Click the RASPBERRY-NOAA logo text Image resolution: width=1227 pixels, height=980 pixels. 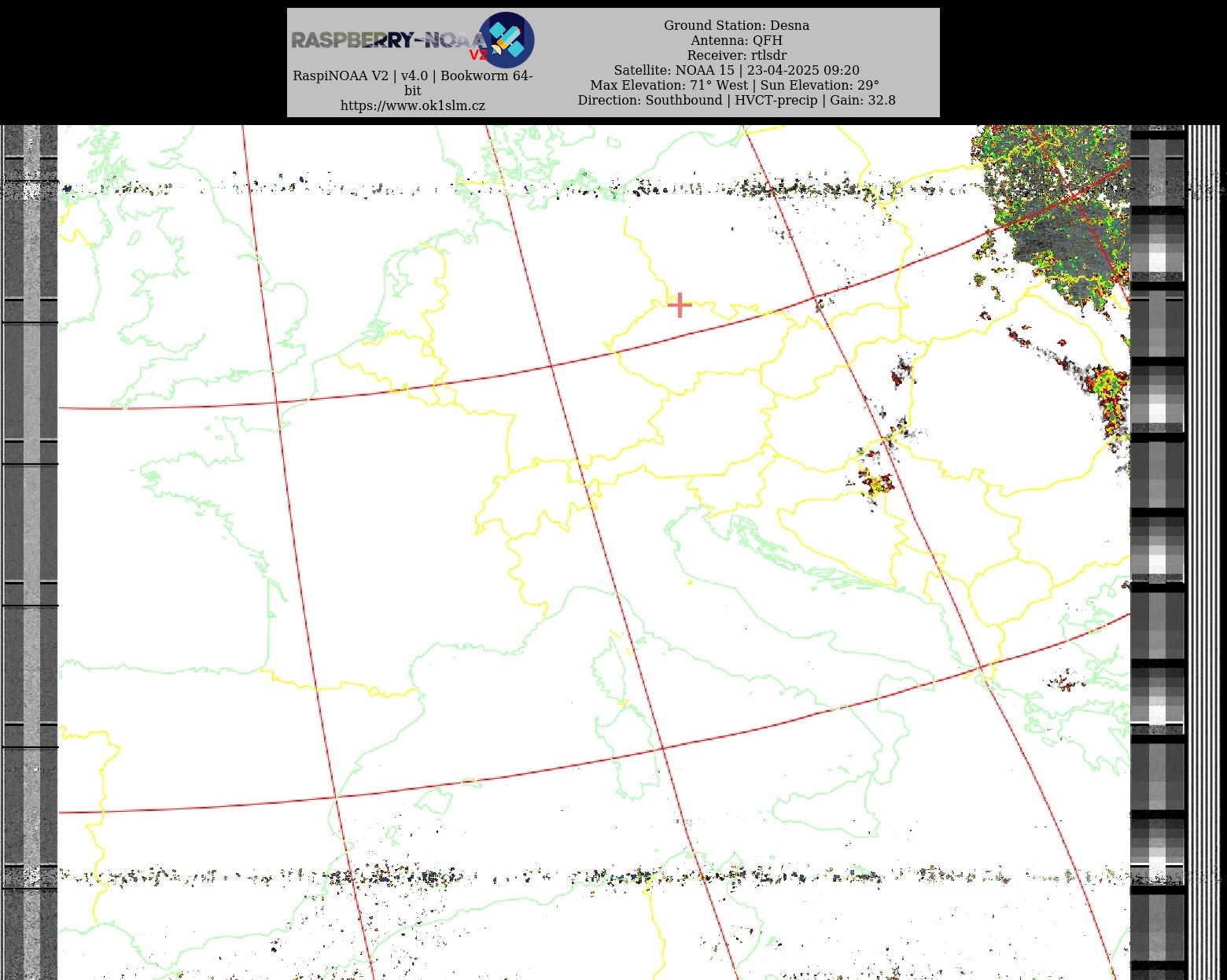[390, 40]
